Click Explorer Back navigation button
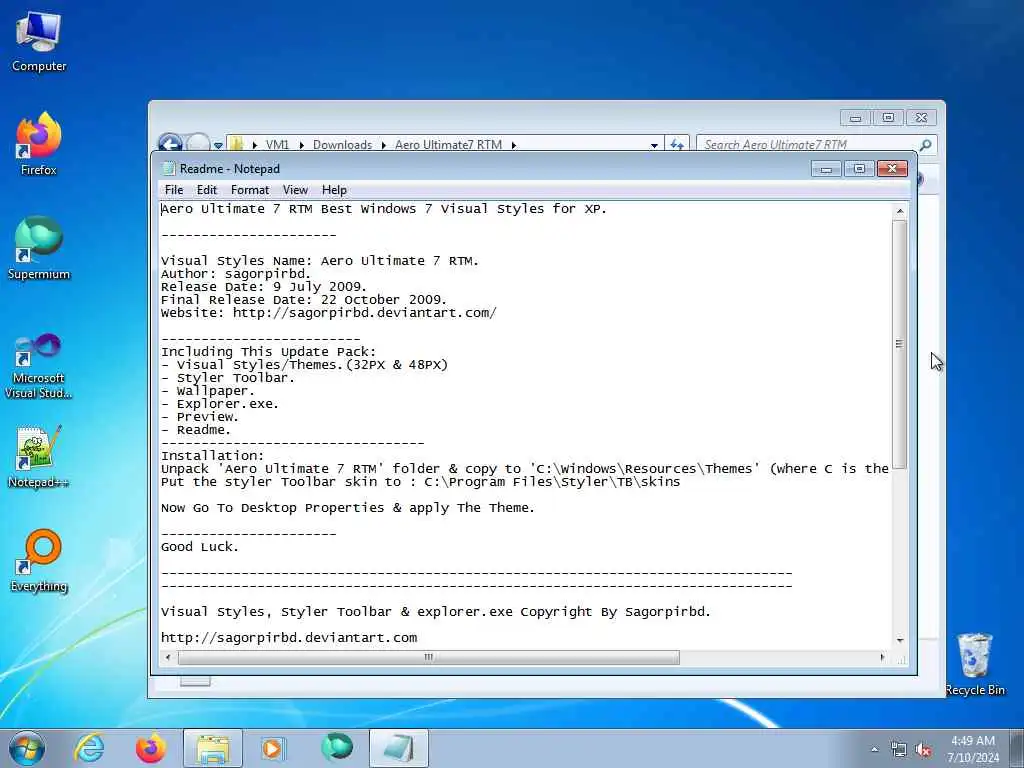The image size is (1024, 768). click(170, 144)
